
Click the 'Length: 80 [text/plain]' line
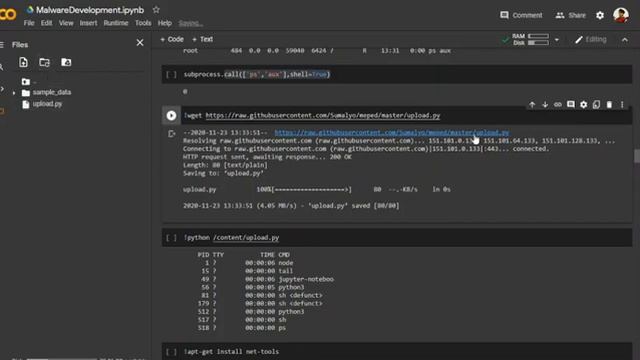[x=225, y=165]
